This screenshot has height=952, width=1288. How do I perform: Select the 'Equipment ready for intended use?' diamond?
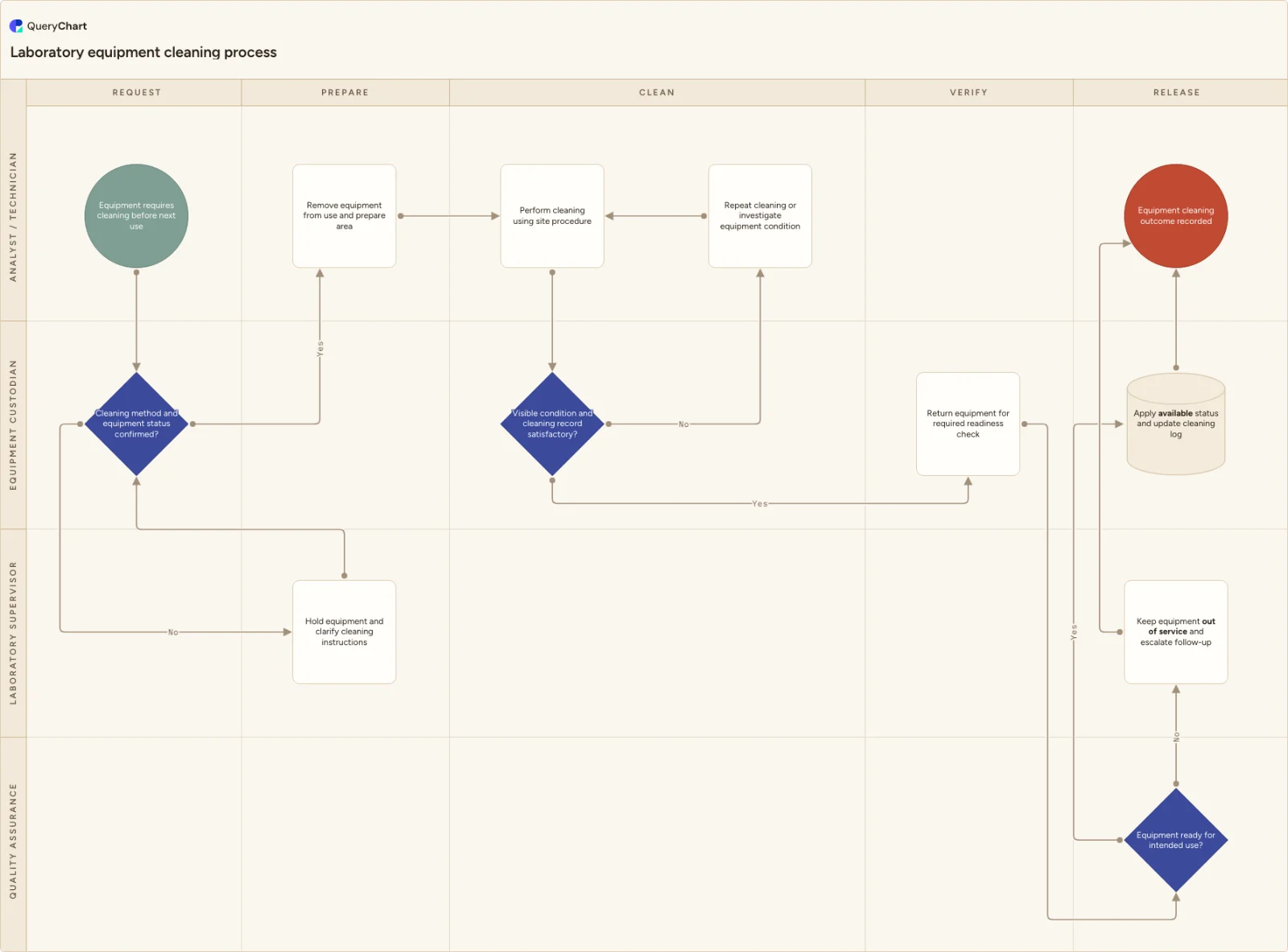(x=1175, y=840)
